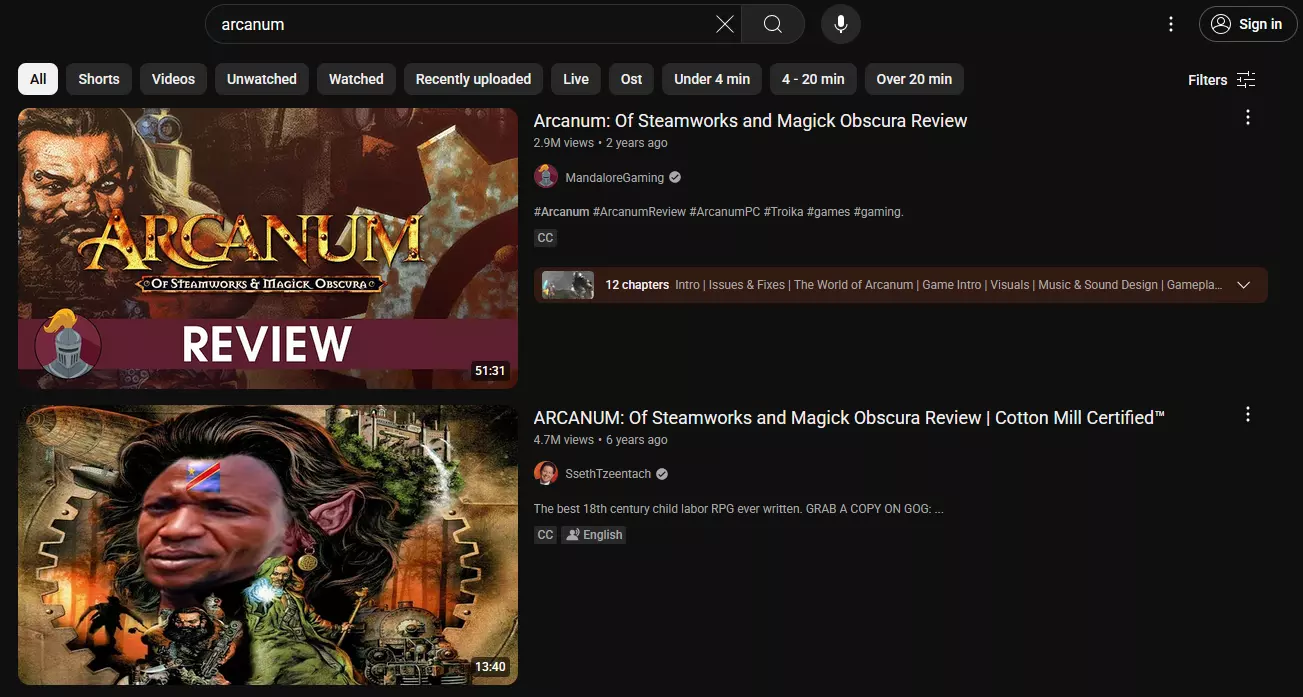The image size is (1303, 697).
Task: Click the '4.7M views • 6 years ago' text
Action: coord(600,440)
